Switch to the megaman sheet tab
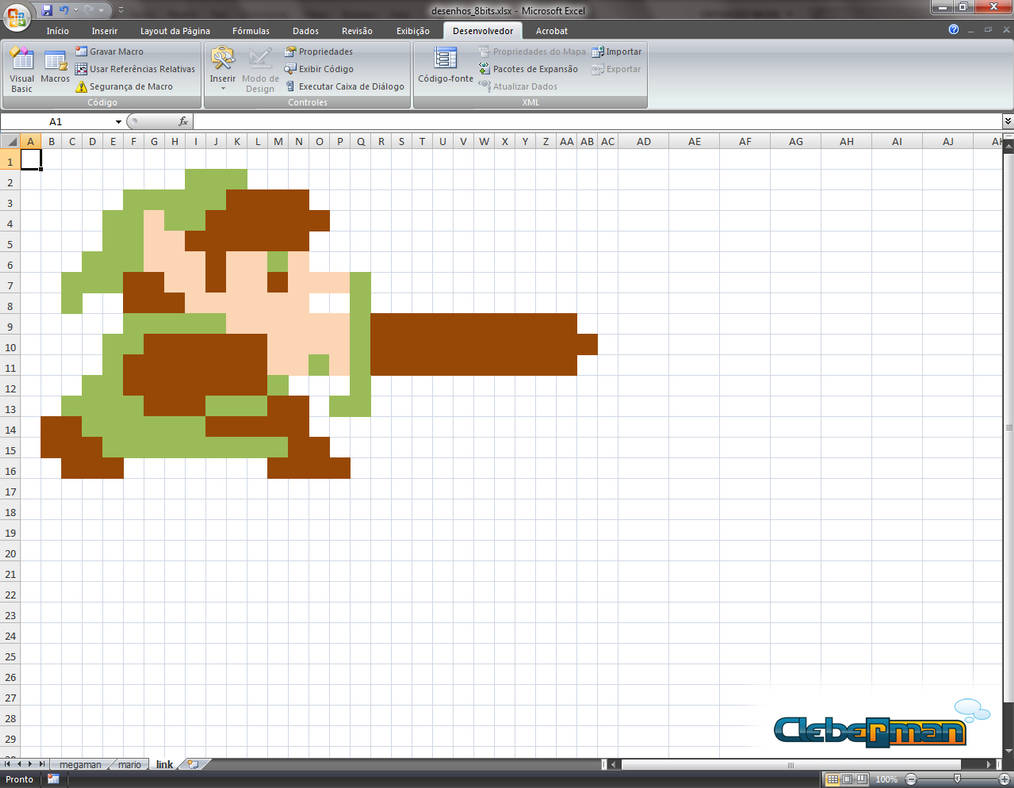This screenshot has height=788, width=1014. tap(80, 764)
